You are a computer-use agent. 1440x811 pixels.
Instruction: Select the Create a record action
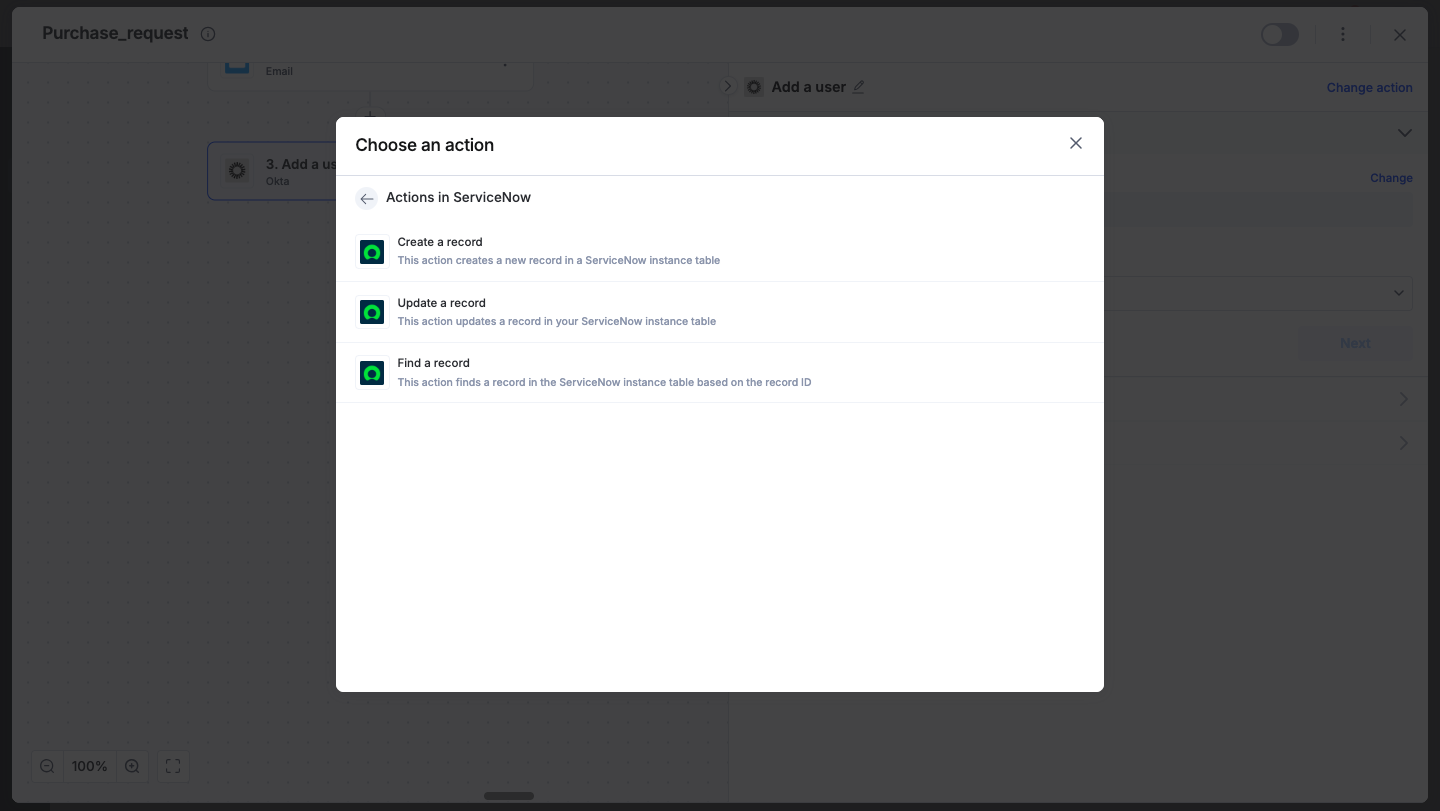coord(720,251)
